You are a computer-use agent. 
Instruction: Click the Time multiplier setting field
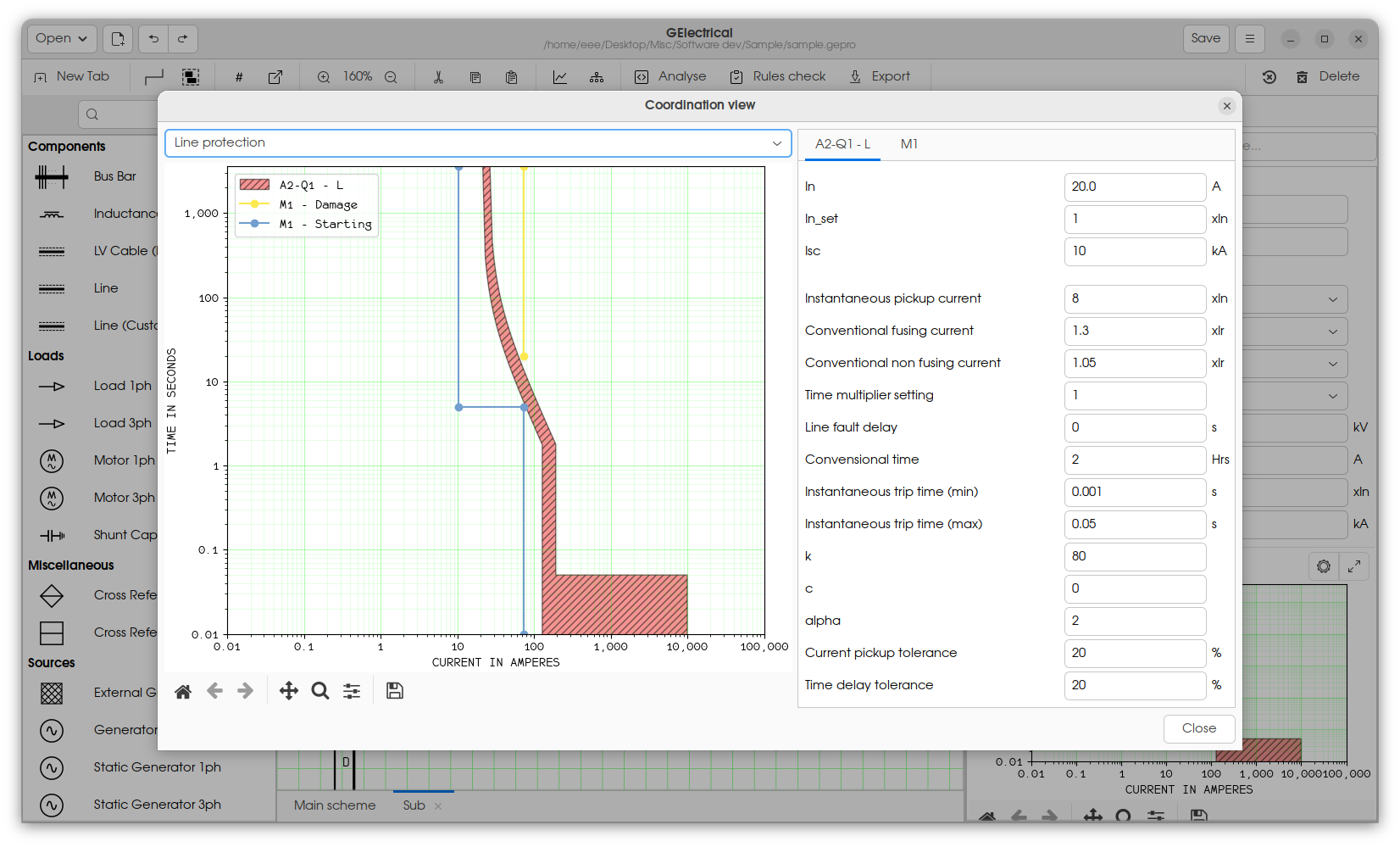(1135, 396)
